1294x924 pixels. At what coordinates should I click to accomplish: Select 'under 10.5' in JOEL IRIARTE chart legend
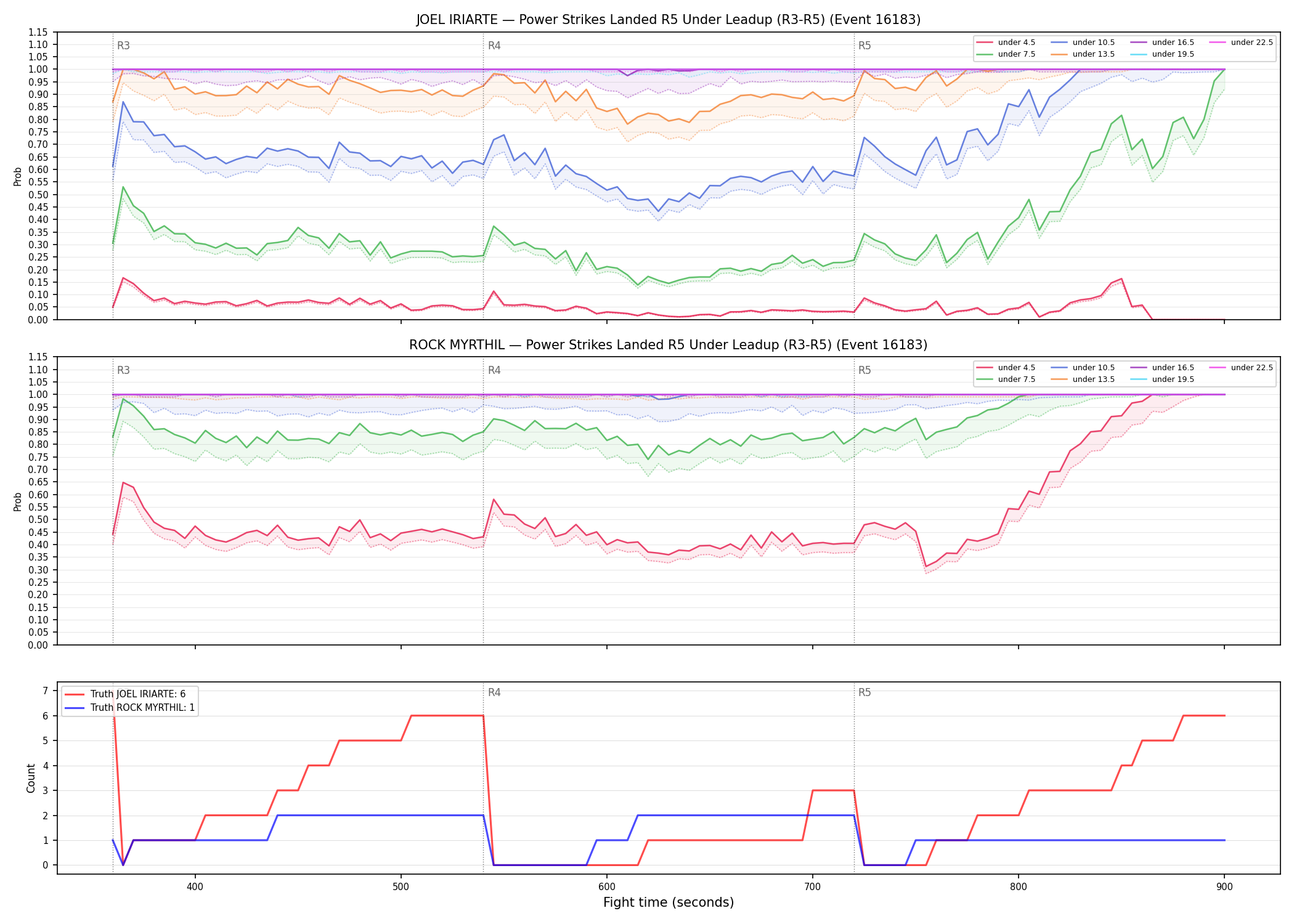(x=1083, y=43)
